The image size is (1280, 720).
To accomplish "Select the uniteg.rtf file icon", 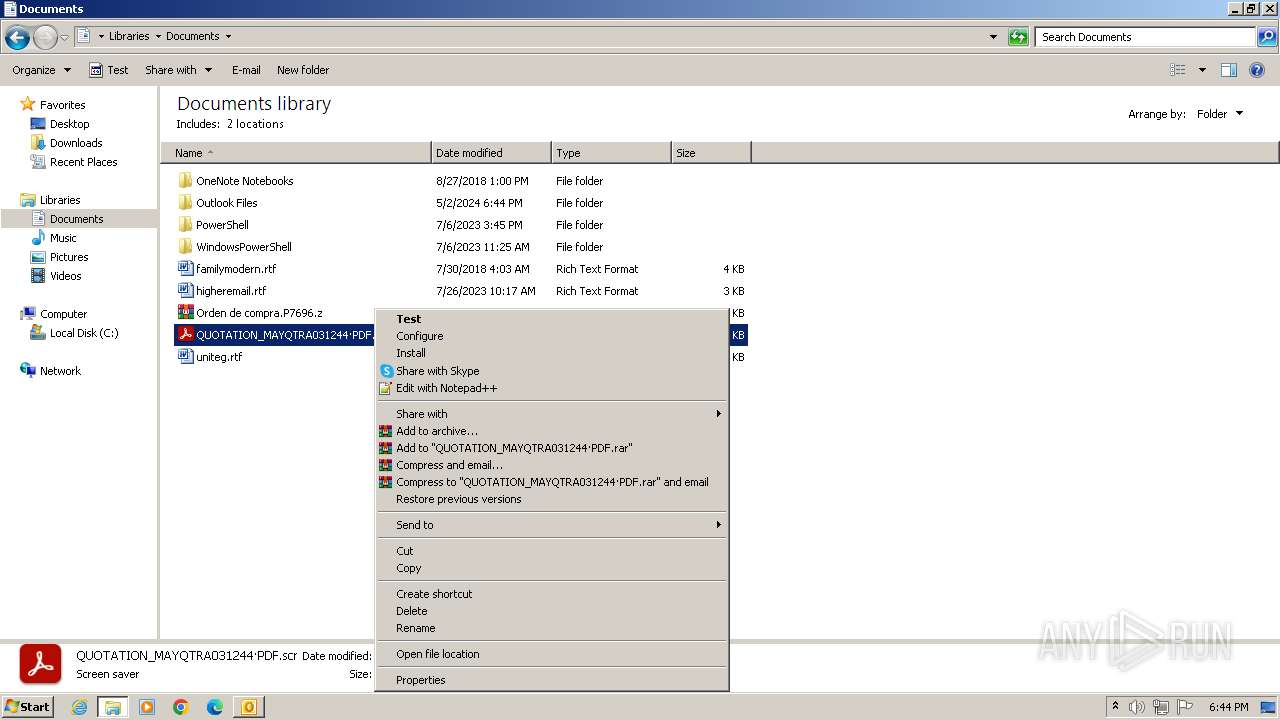I will pos(185,357).
